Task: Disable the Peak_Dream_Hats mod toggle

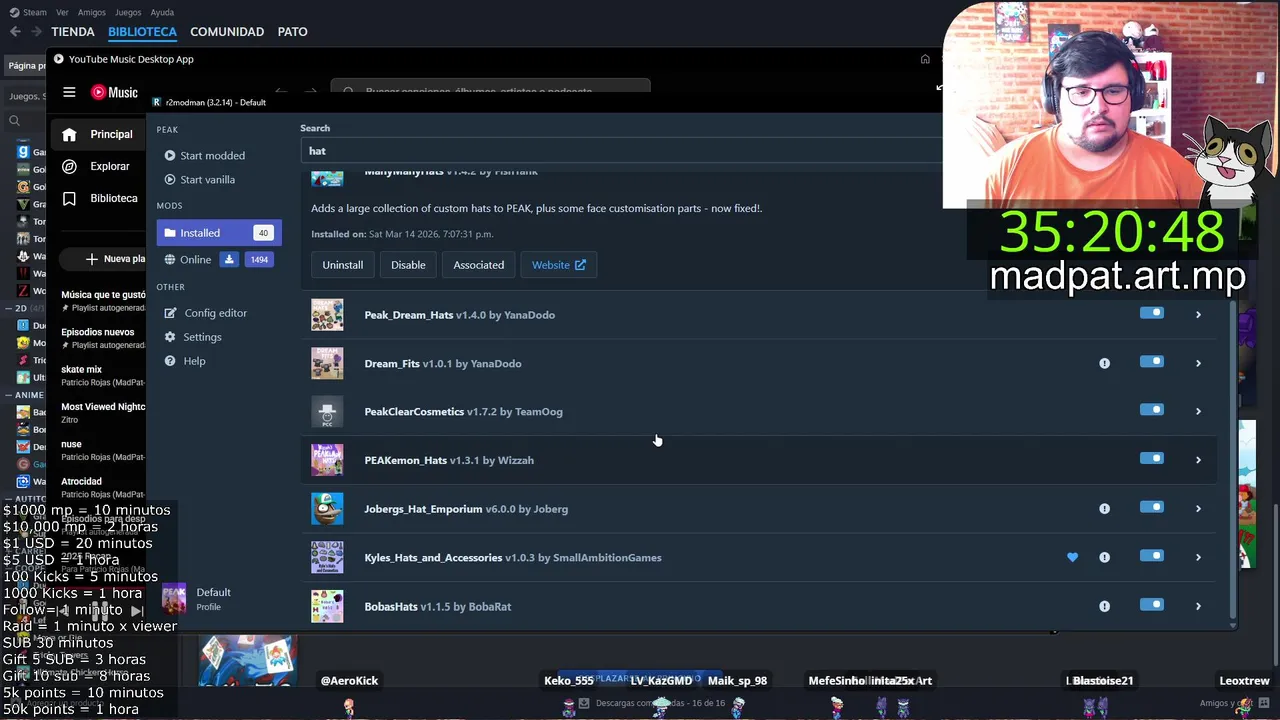Action: 1152,313
